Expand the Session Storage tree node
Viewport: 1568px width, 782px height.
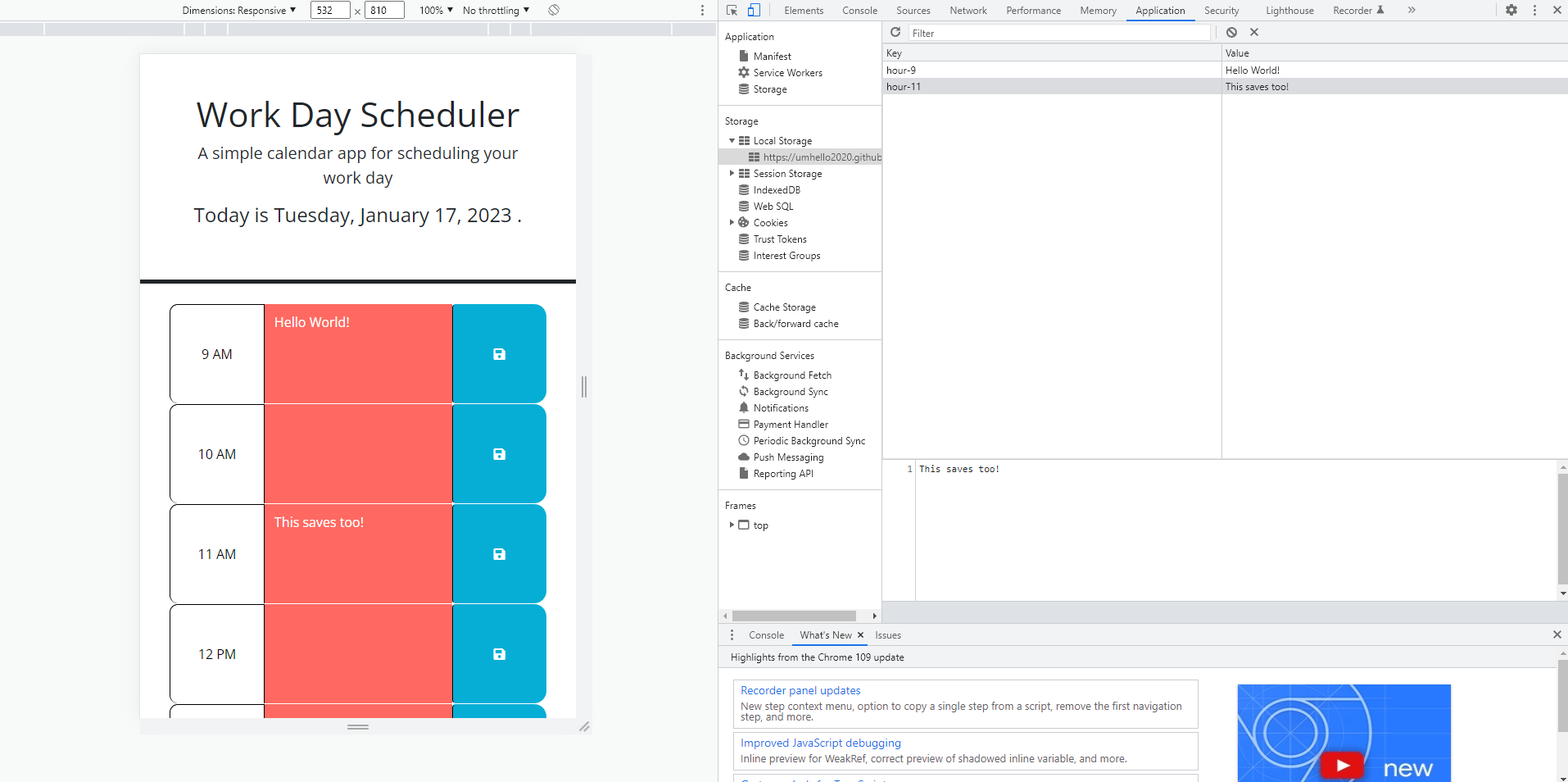coord(732,174)
